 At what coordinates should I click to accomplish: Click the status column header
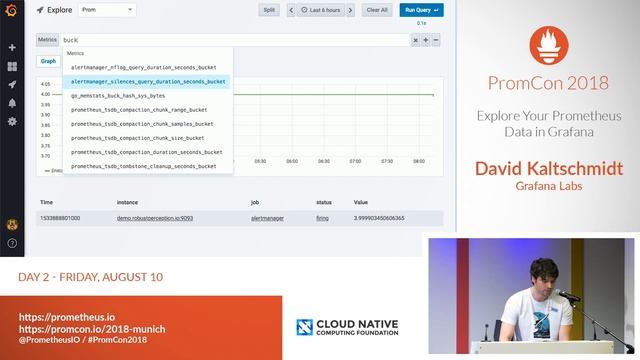[x=324, y=202]
